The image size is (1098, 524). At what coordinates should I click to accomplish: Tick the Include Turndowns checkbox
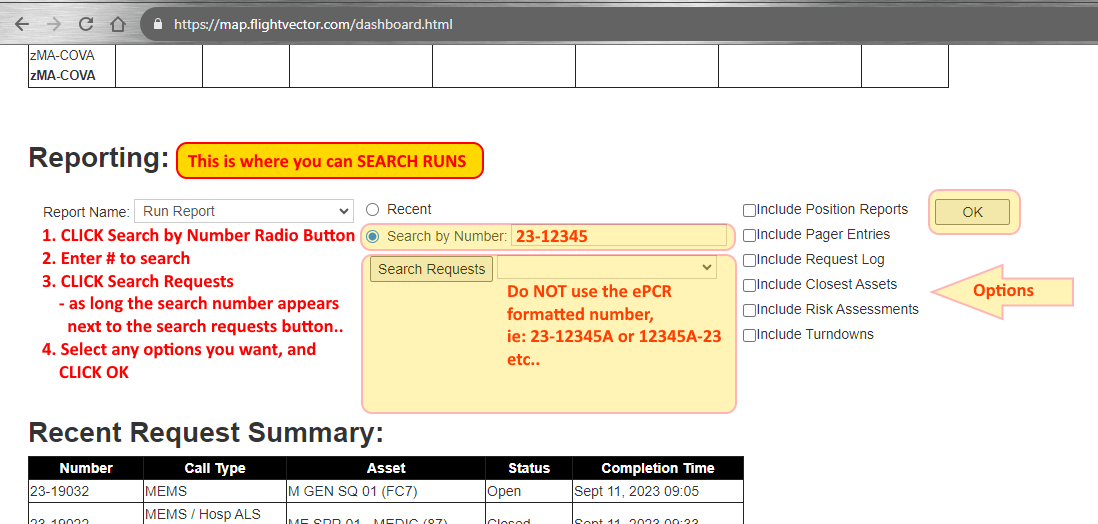tap(749, 335)
